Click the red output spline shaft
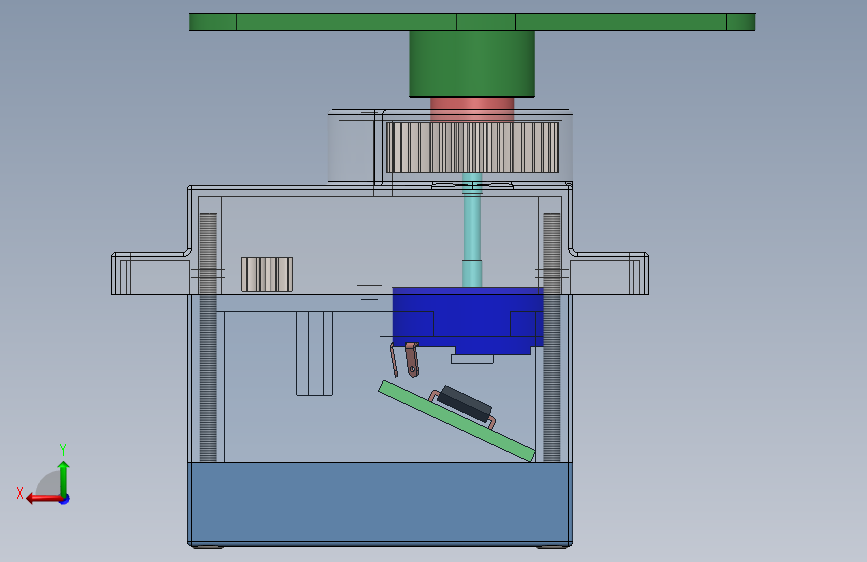 click(472, 109)
